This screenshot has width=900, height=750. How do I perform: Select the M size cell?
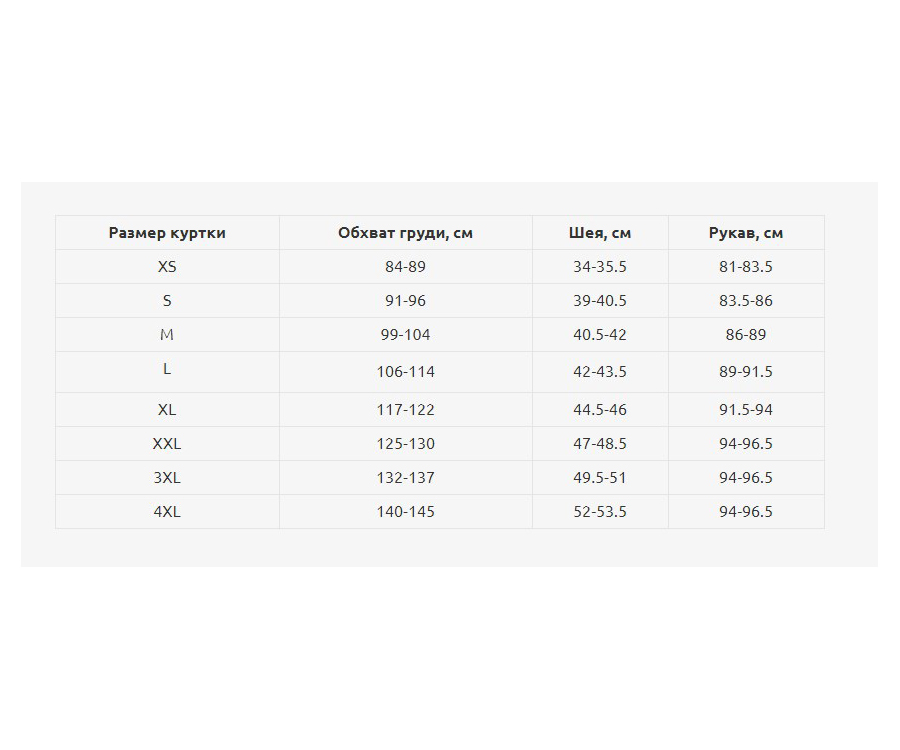coord(167,335)
